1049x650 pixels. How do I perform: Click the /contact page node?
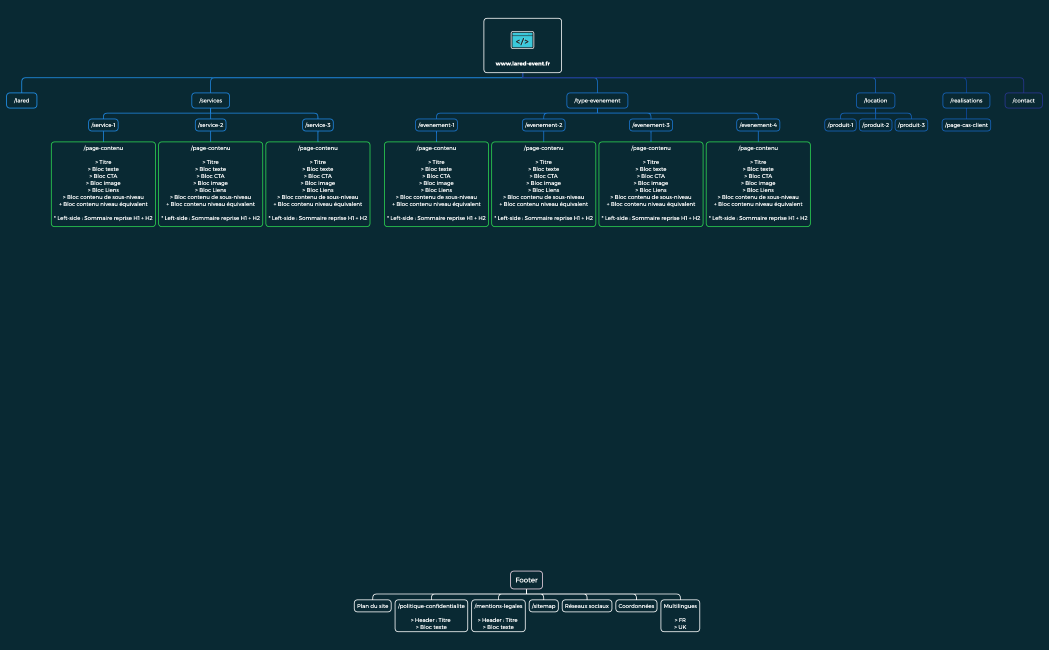tap(1022, 100)
